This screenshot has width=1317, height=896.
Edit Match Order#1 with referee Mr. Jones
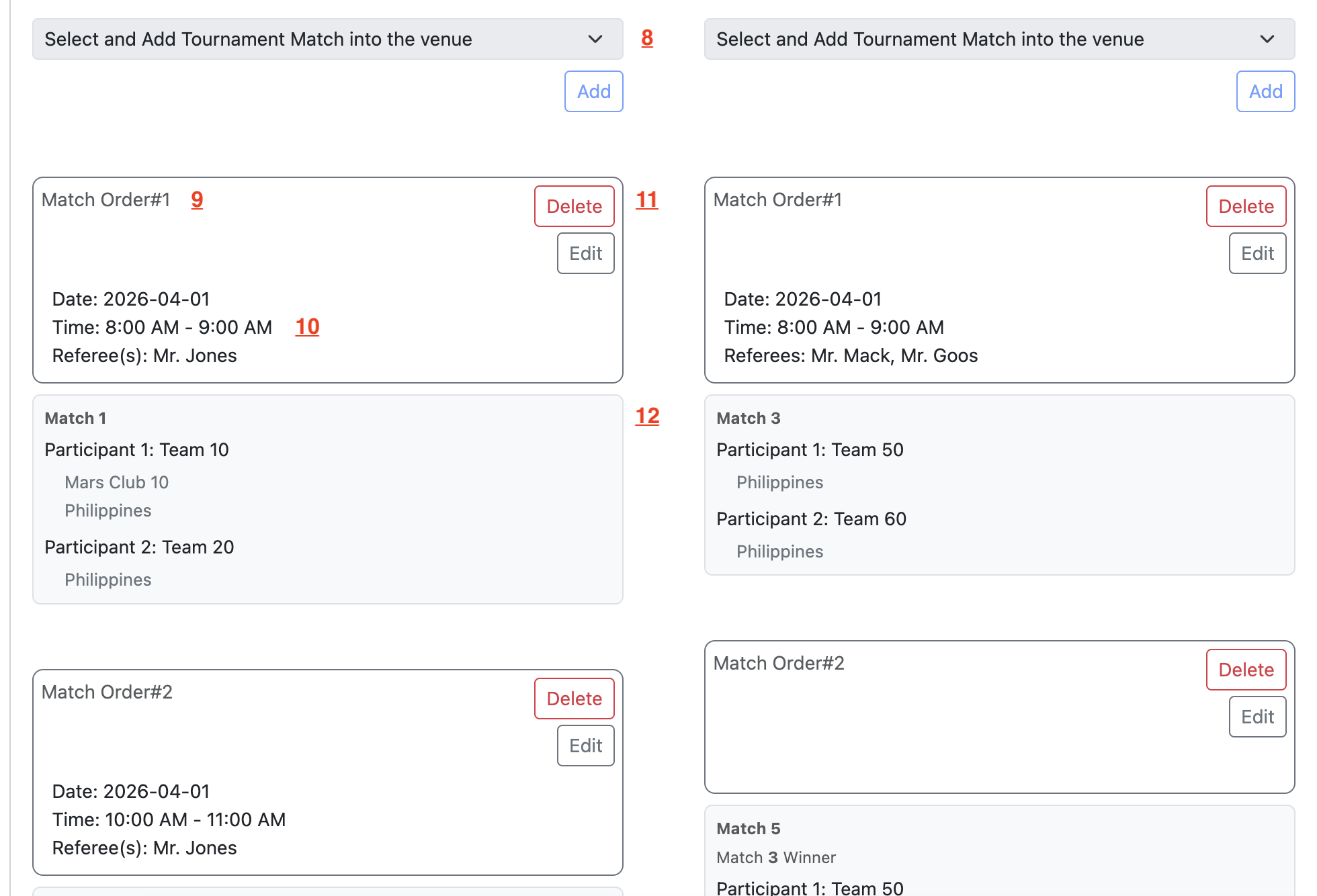[585, 253]
